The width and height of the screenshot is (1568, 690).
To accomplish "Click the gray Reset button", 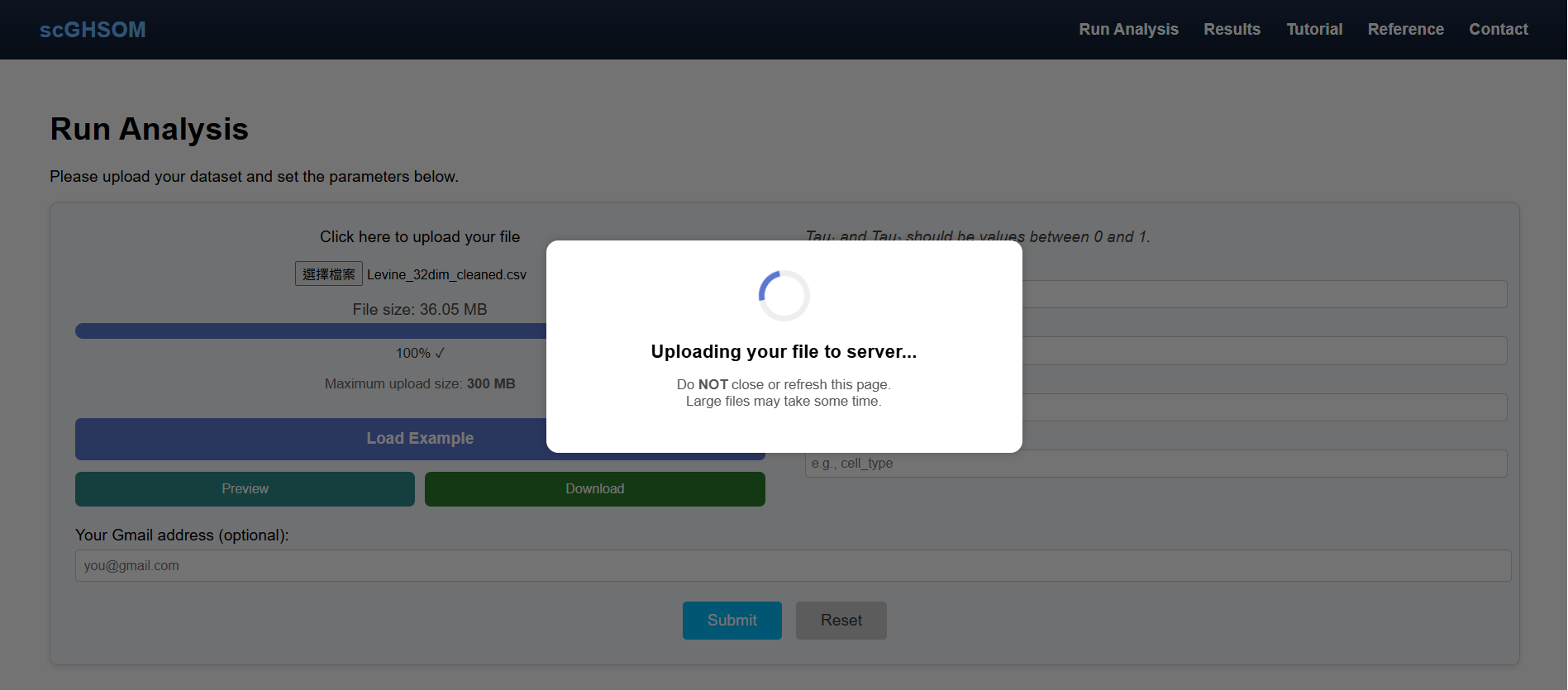I will (841, 621).
